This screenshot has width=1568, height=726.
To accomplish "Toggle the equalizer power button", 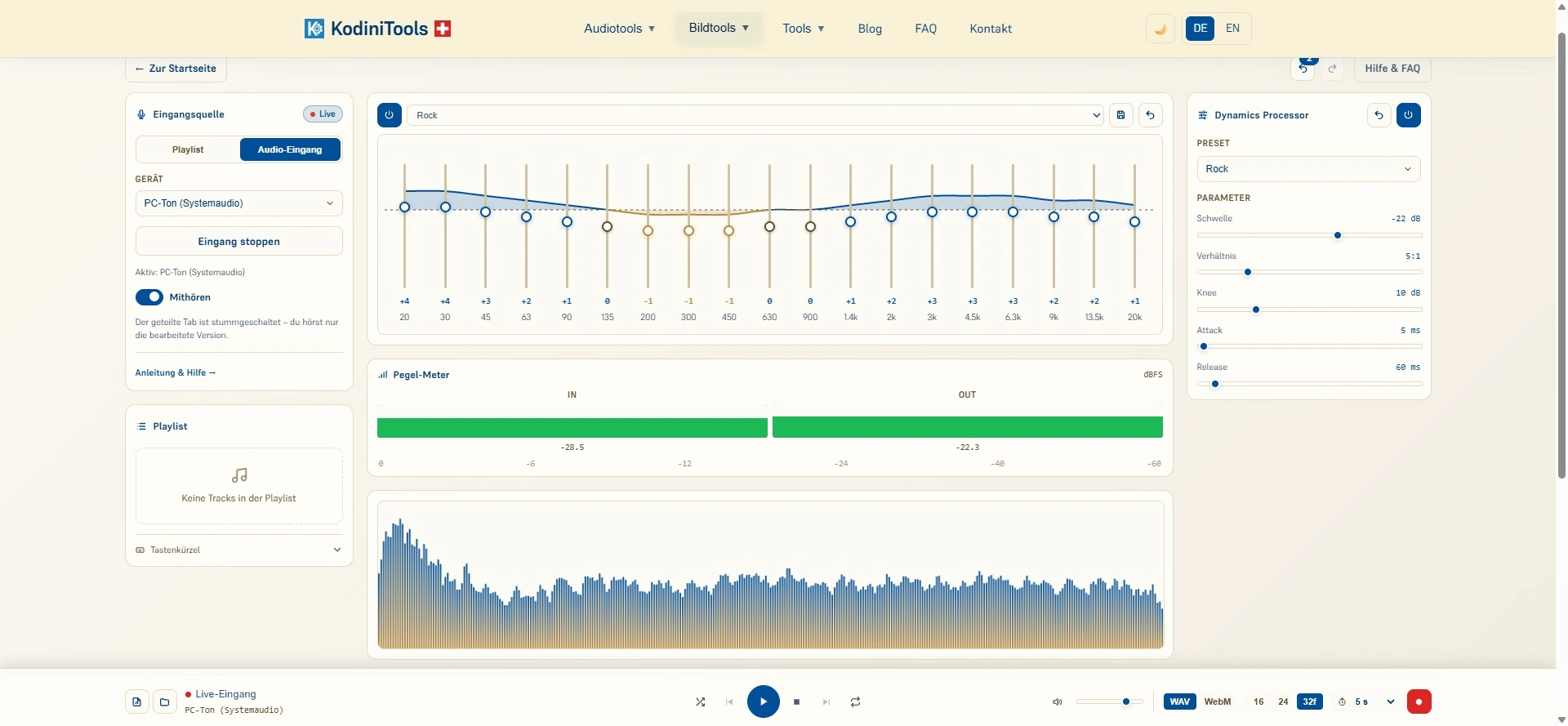I will click(390, 115).
